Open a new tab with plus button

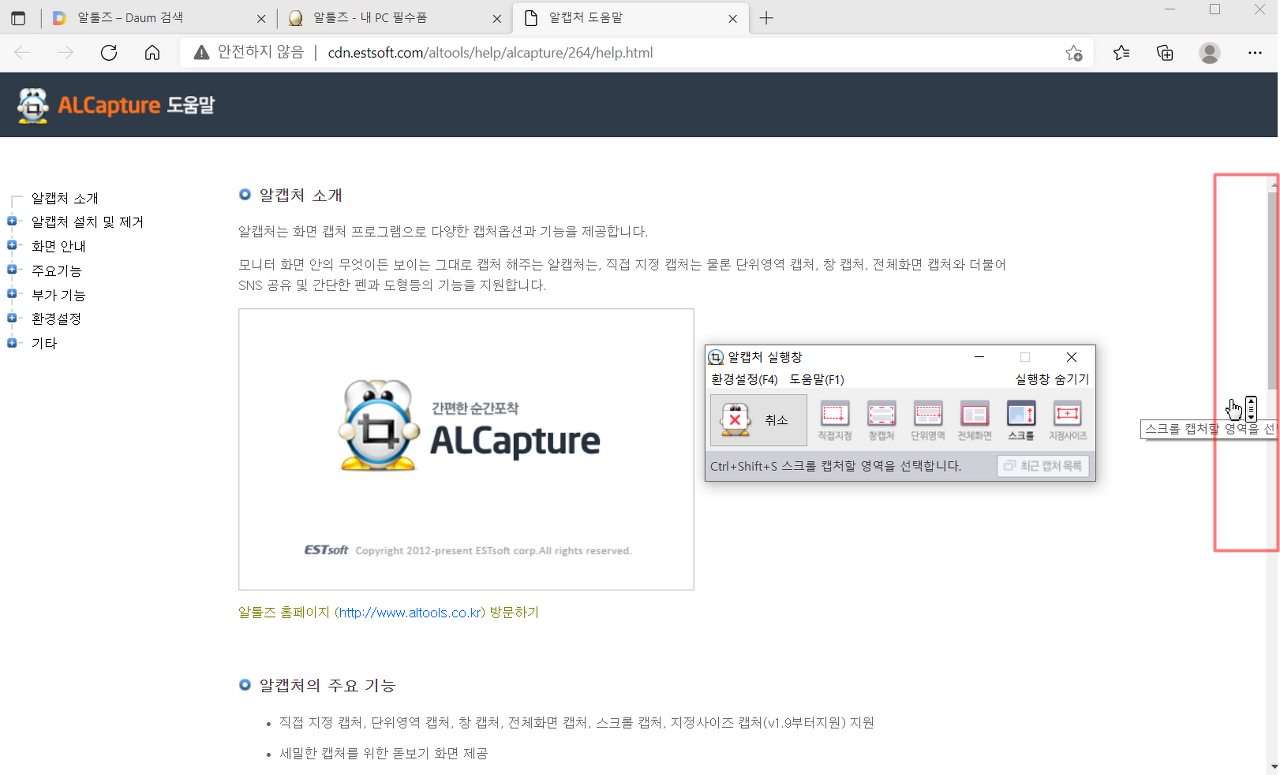pos(766,18)
